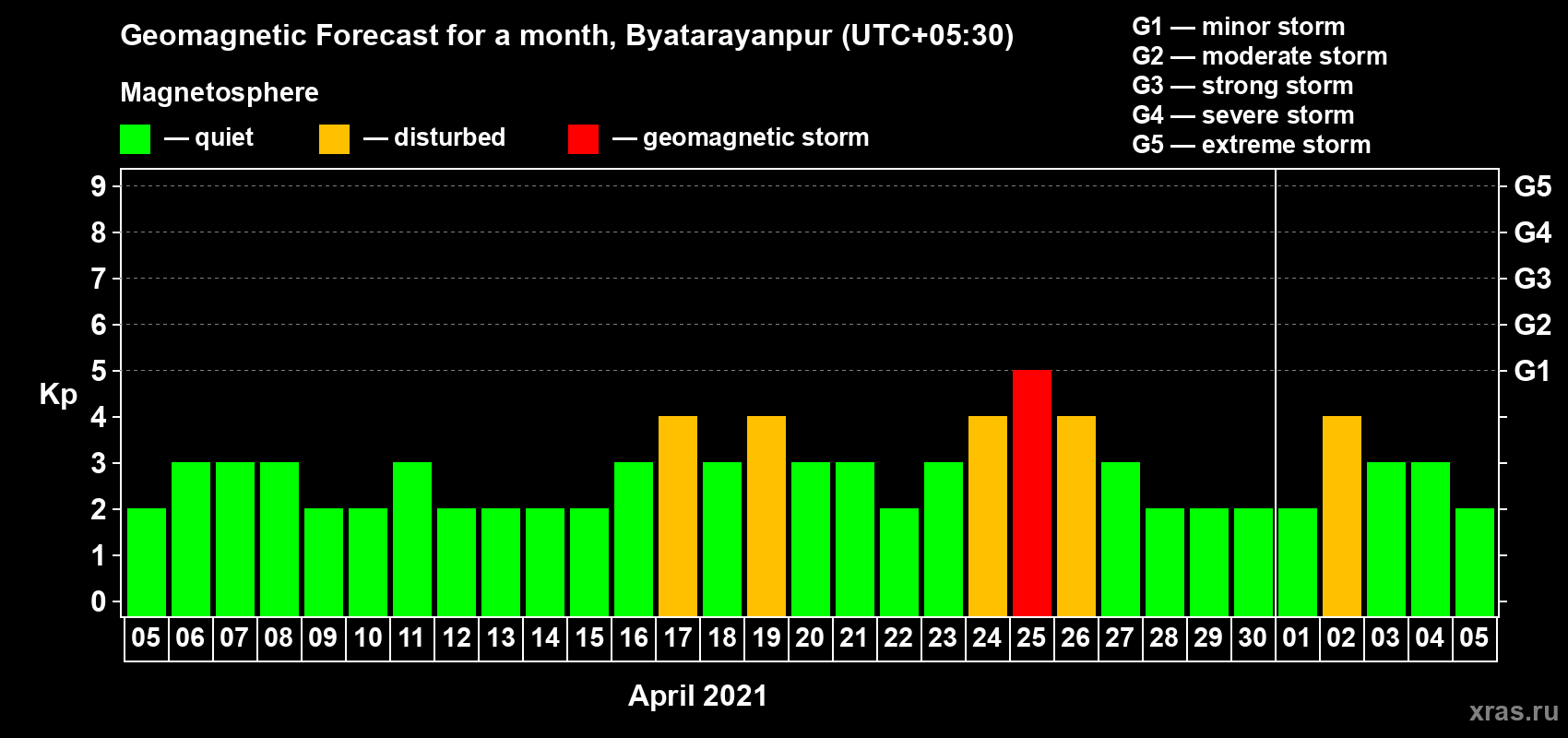Click the Kp value 7 on left axis
Screen dimensions: 1568x738
pyautogui.click(x=99, y=279)
